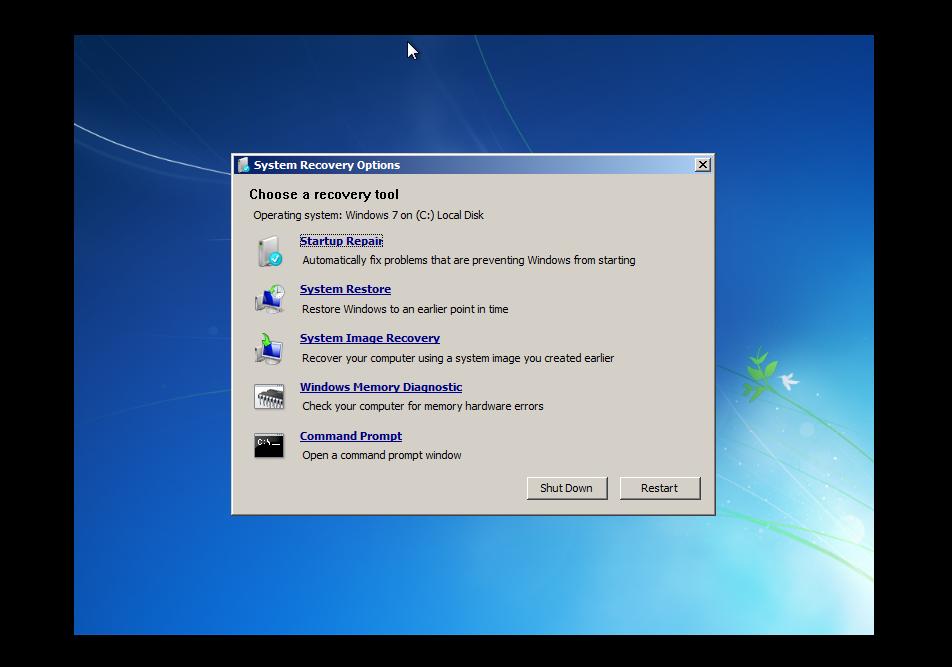Close the System Recovery Options dialog
Viewport: 952px width, 667px height.
click(702, 164)
